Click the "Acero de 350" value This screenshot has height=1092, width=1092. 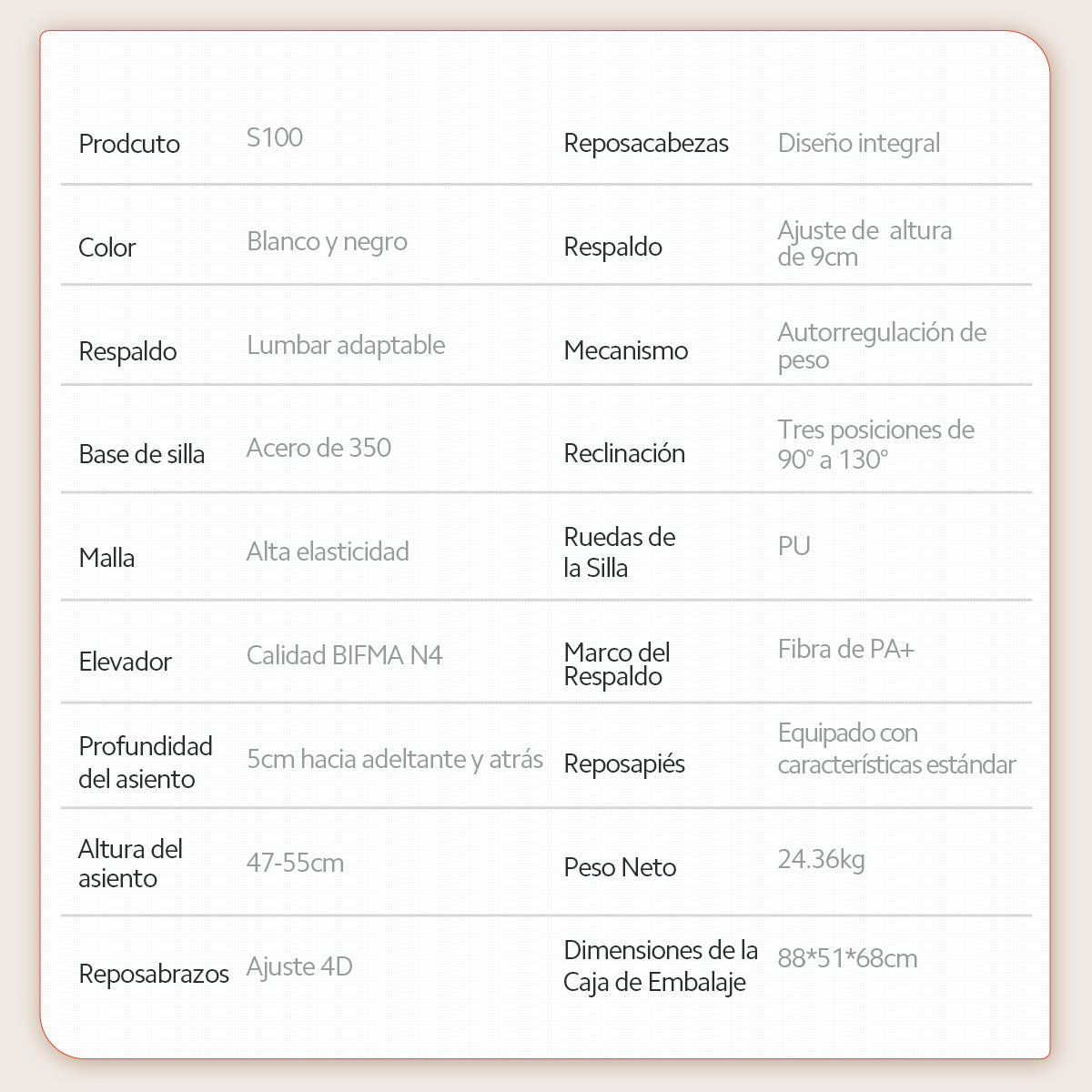coord(318,448)
